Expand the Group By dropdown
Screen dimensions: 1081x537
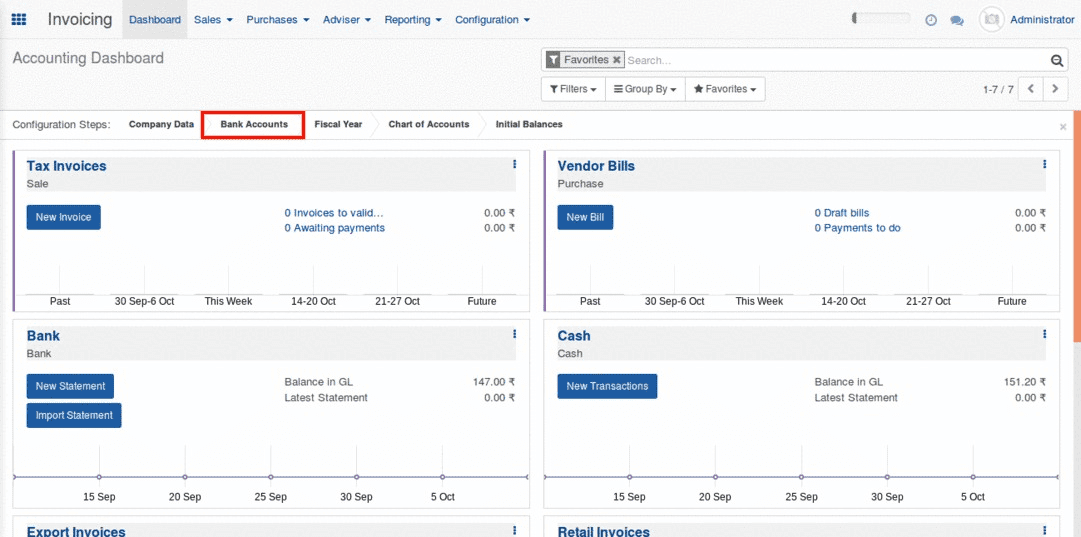pos(645,89)
